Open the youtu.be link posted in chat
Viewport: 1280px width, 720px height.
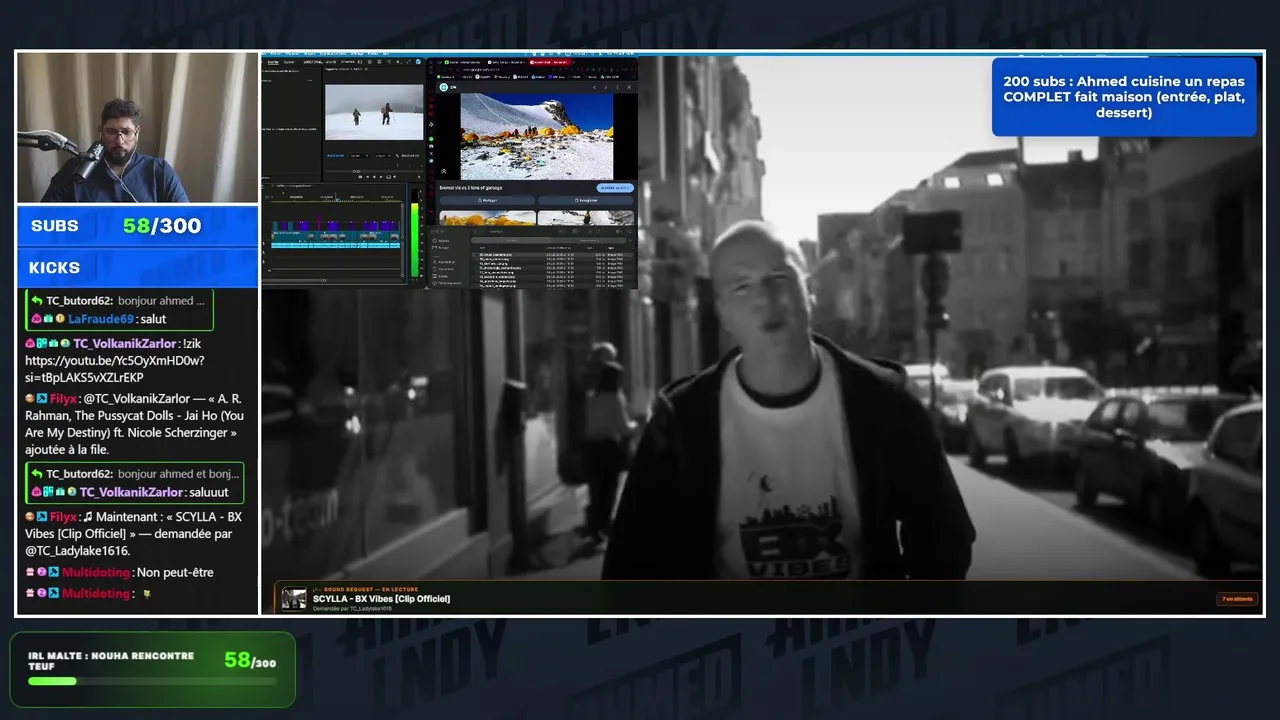click(x=115, y=368)
